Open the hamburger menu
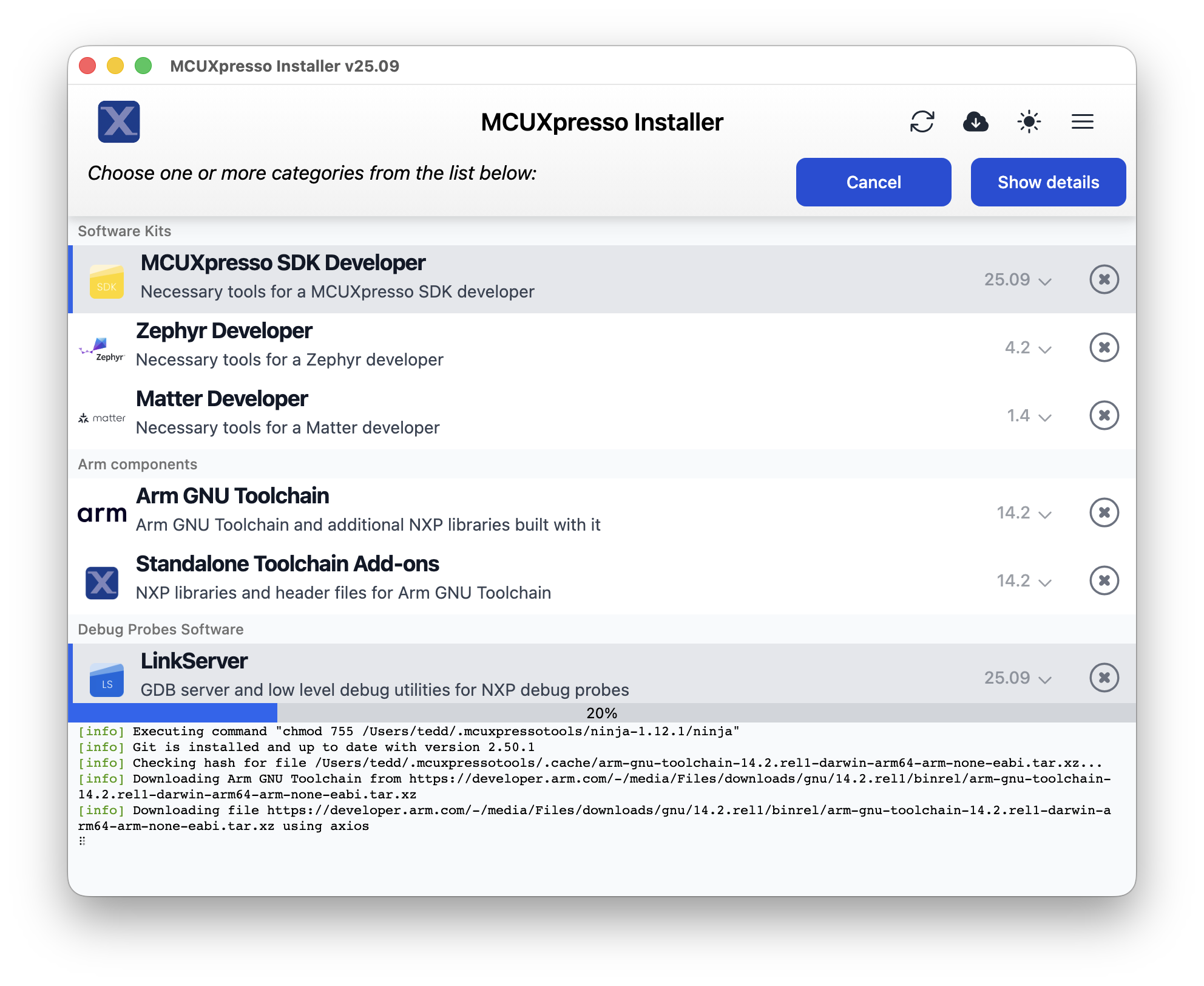The height and width of the screenshot is (986, 1204). click(x=1082, y=121)
